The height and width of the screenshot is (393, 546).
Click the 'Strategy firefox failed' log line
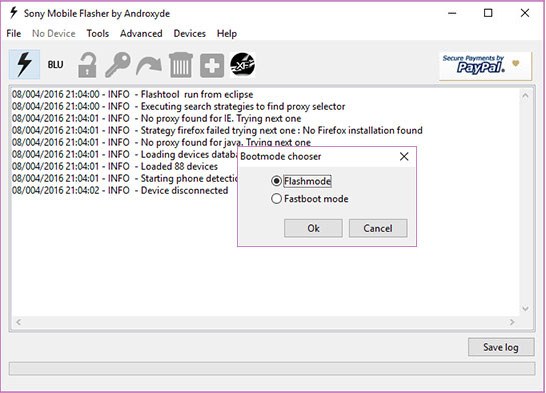(217, 130)
